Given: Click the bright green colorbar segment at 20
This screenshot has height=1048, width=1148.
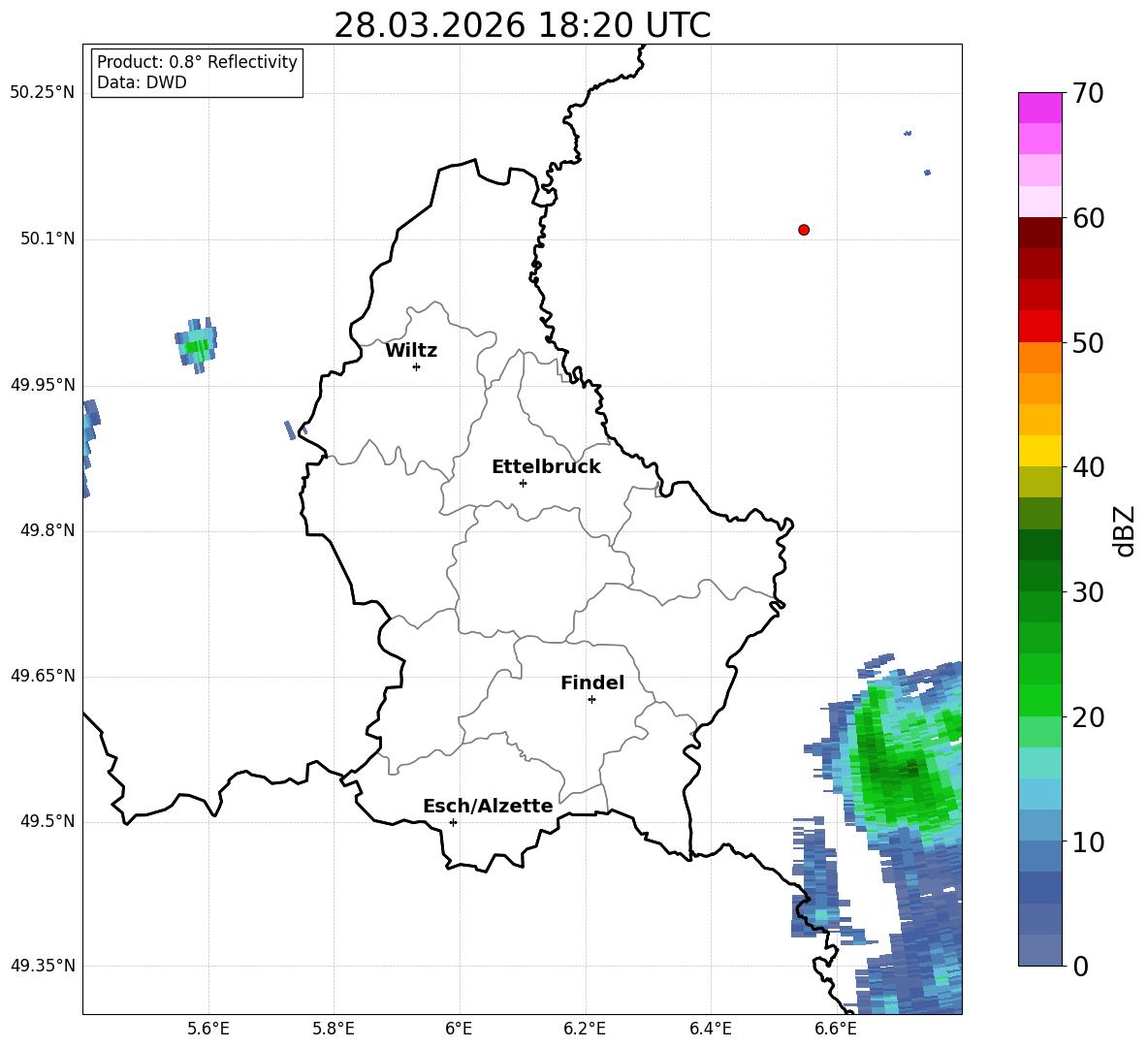Looking at the screenshot, I should 1039,700.
